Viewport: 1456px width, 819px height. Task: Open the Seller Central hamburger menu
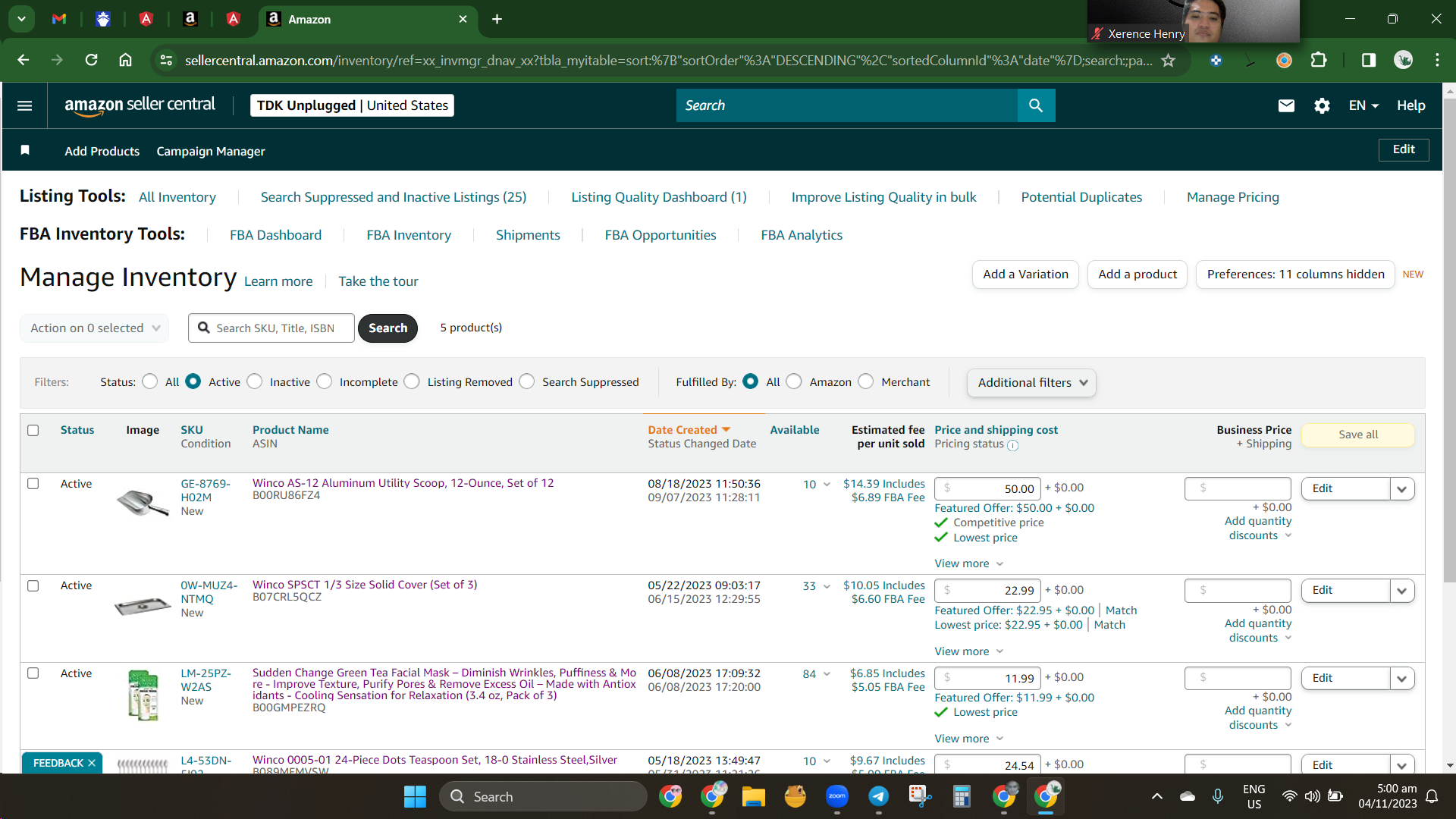pos(24,105)
